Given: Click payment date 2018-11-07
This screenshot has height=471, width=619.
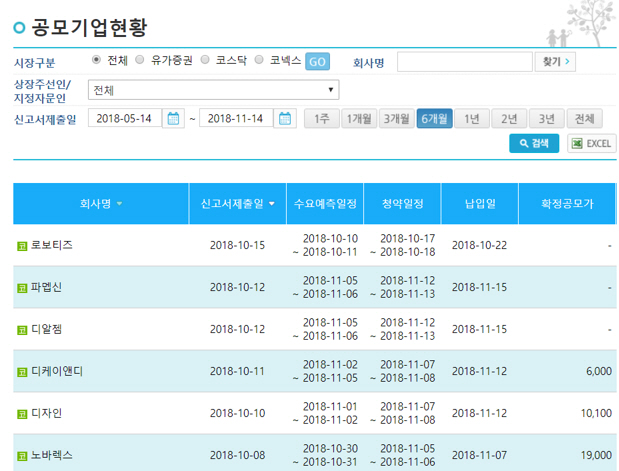Looking at the screenshot, I should [479, 455].
